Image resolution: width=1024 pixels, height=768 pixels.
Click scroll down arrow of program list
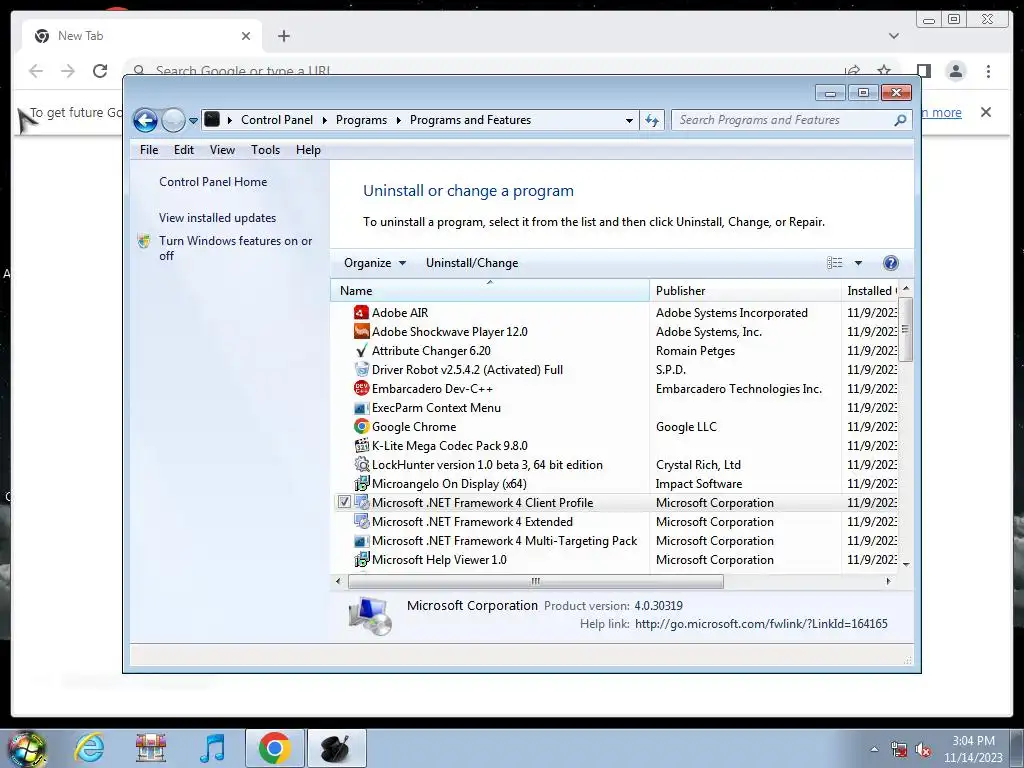pyautogui.click(x=906, y=564)
